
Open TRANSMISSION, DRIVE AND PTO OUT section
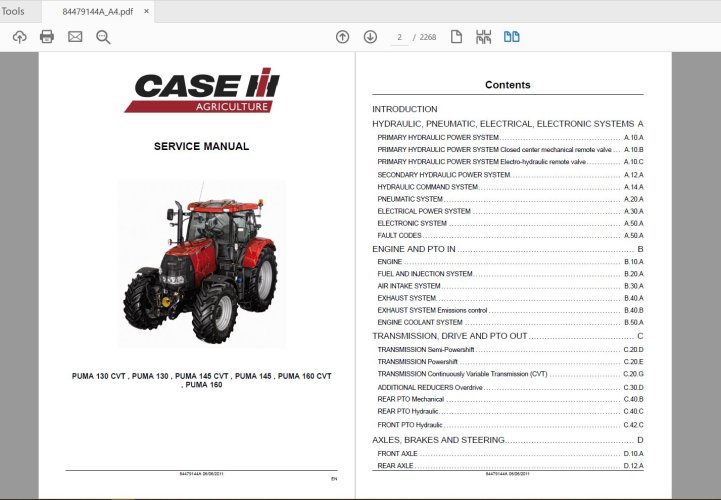(508, 336)
